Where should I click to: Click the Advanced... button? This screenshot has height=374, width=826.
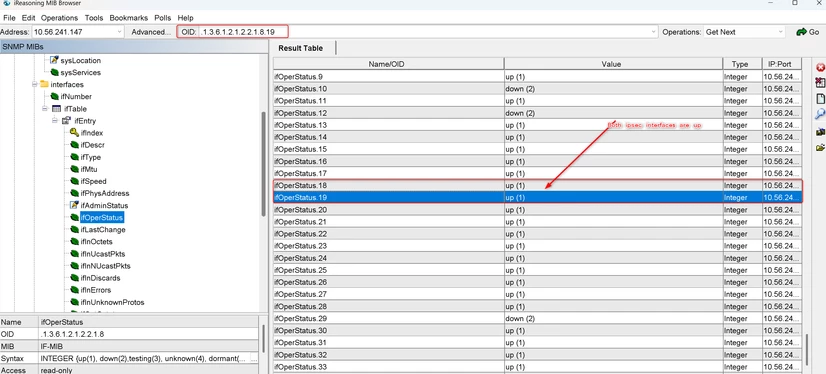click(151, 32)
